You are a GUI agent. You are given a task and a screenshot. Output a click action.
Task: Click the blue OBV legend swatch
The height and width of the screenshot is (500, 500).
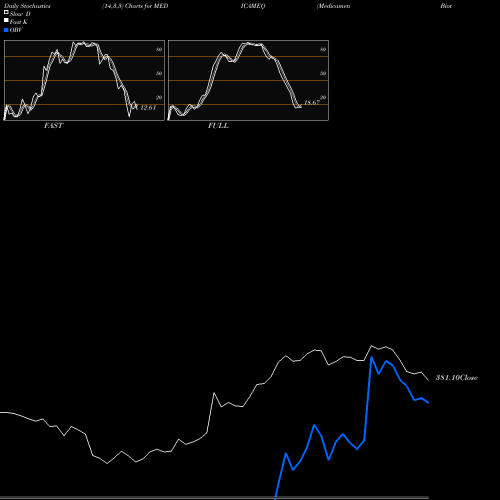coord(6,30)
